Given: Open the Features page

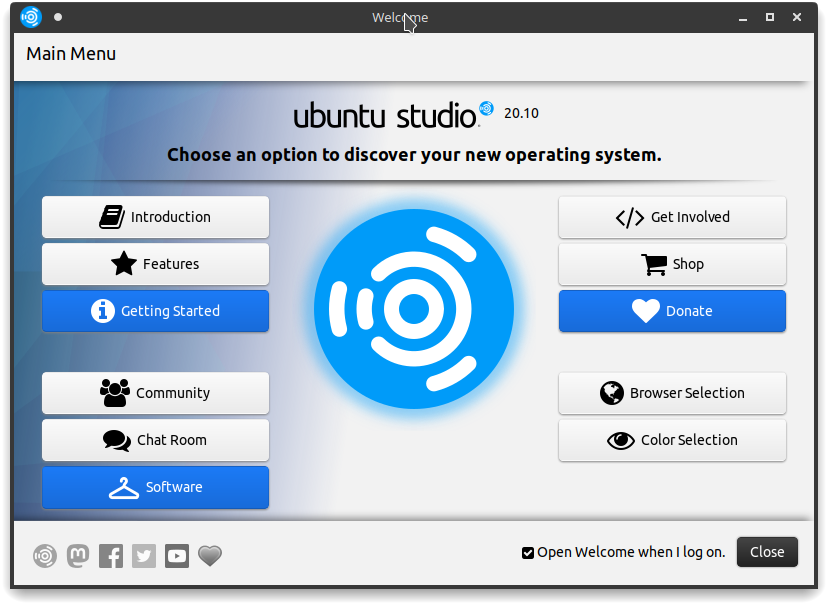Looking at the screenshot, I should click(155, 264).
